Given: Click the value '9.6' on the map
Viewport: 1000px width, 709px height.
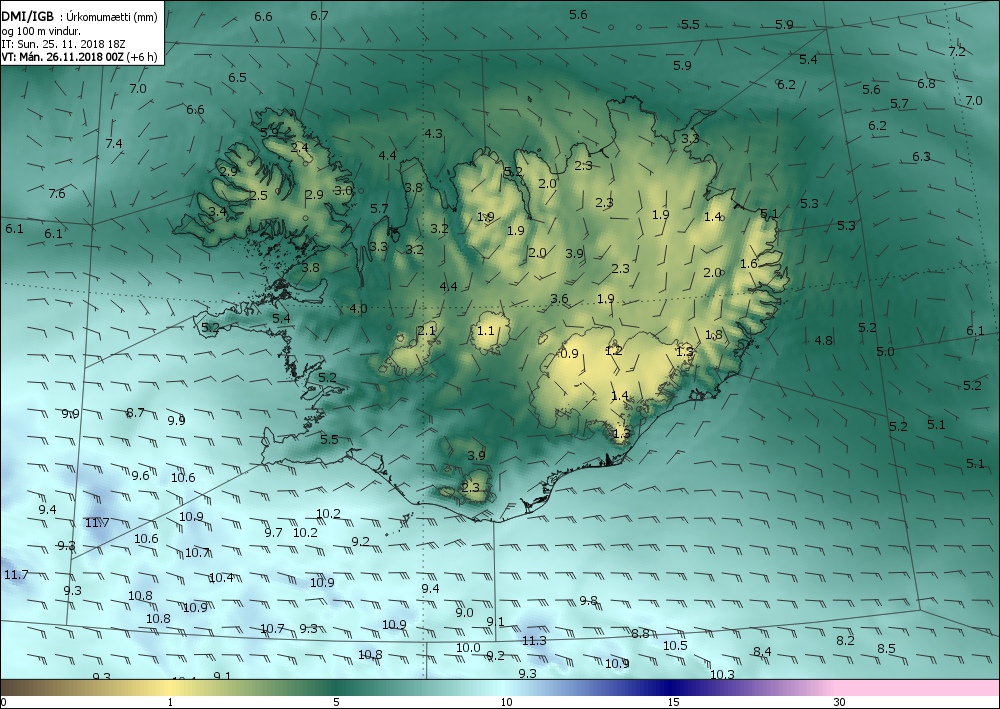Looking at the screenshot, I should coord(140,476).
